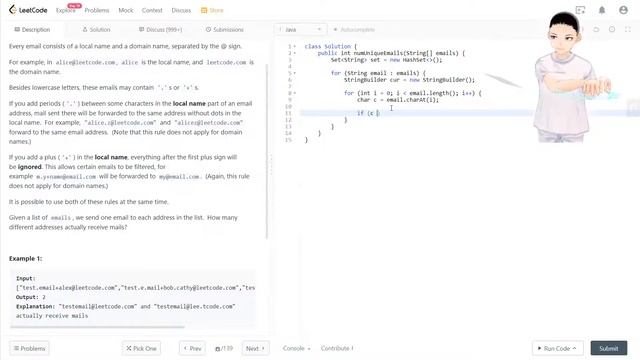Open the playground icon in header

(580, 10)
